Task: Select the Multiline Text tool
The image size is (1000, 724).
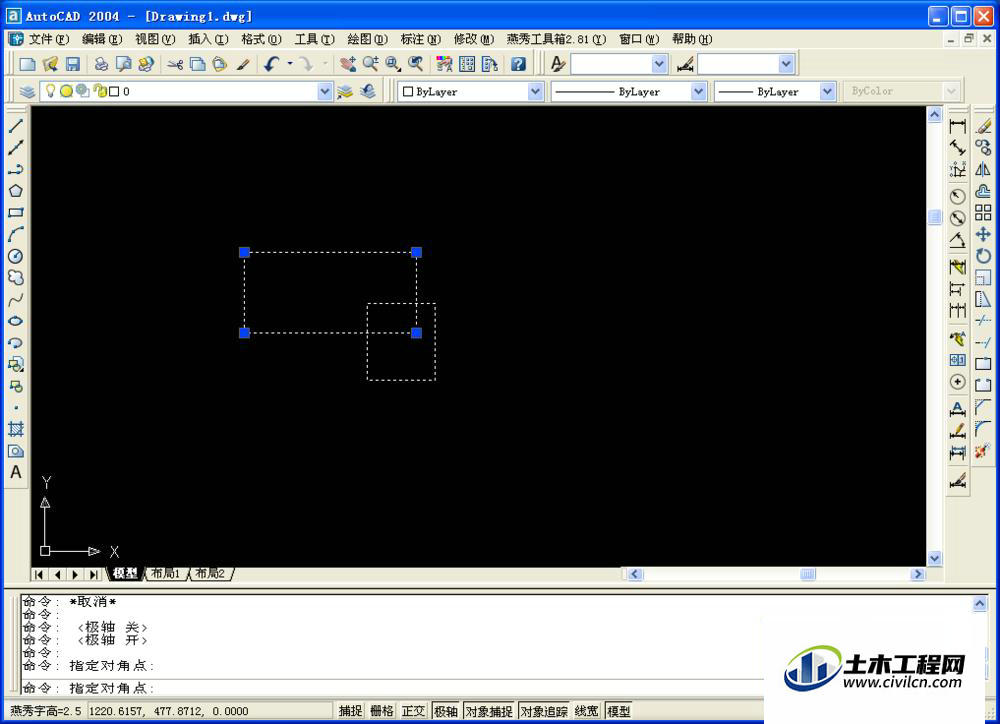Action: click(16, 472)
